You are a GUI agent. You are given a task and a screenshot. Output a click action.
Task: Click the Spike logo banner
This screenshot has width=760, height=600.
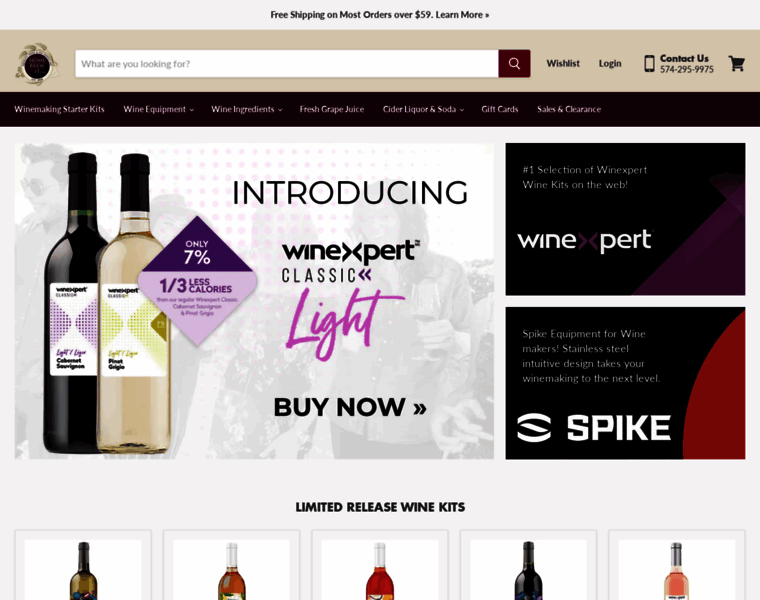[625, 383]
